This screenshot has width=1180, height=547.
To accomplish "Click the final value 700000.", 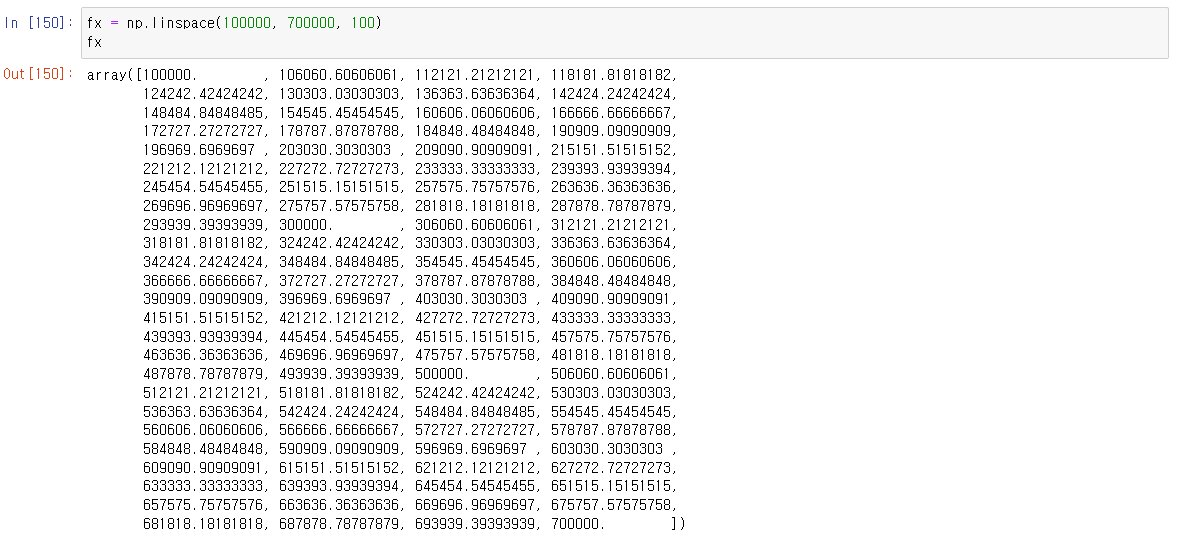I will (x=578, y=523).
